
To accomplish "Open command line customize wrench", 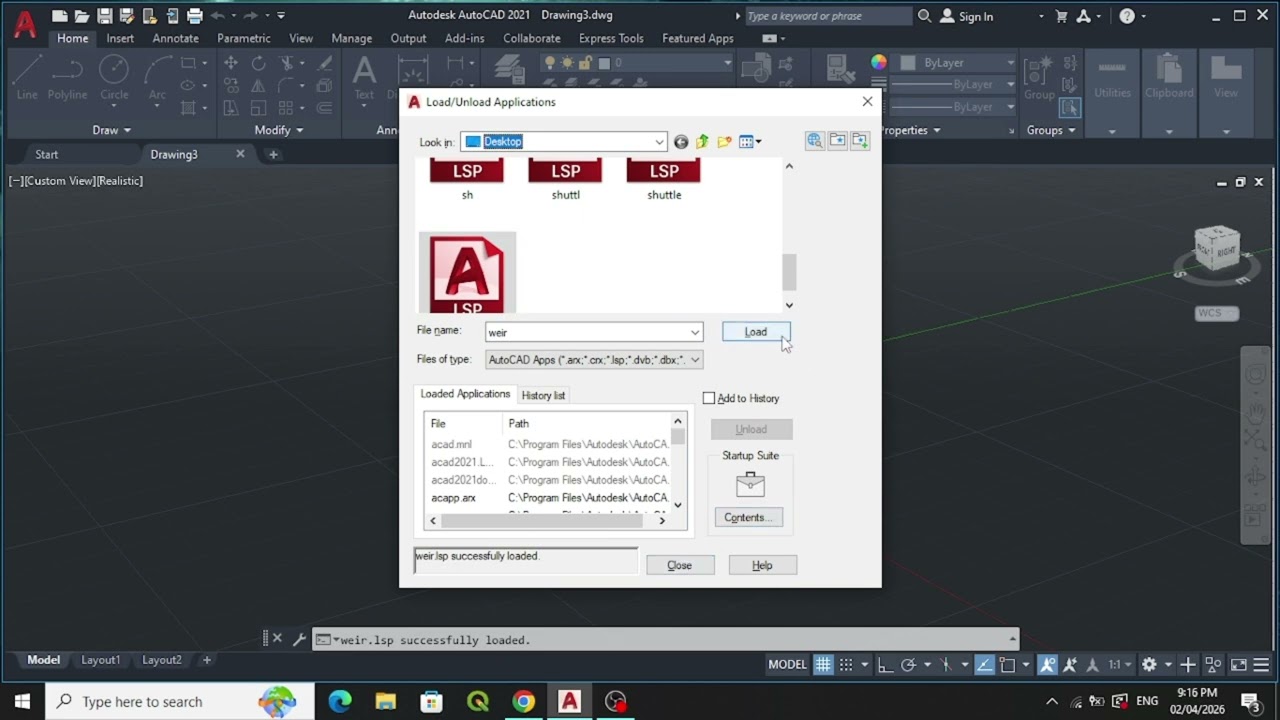I will [x=299, y=639].
